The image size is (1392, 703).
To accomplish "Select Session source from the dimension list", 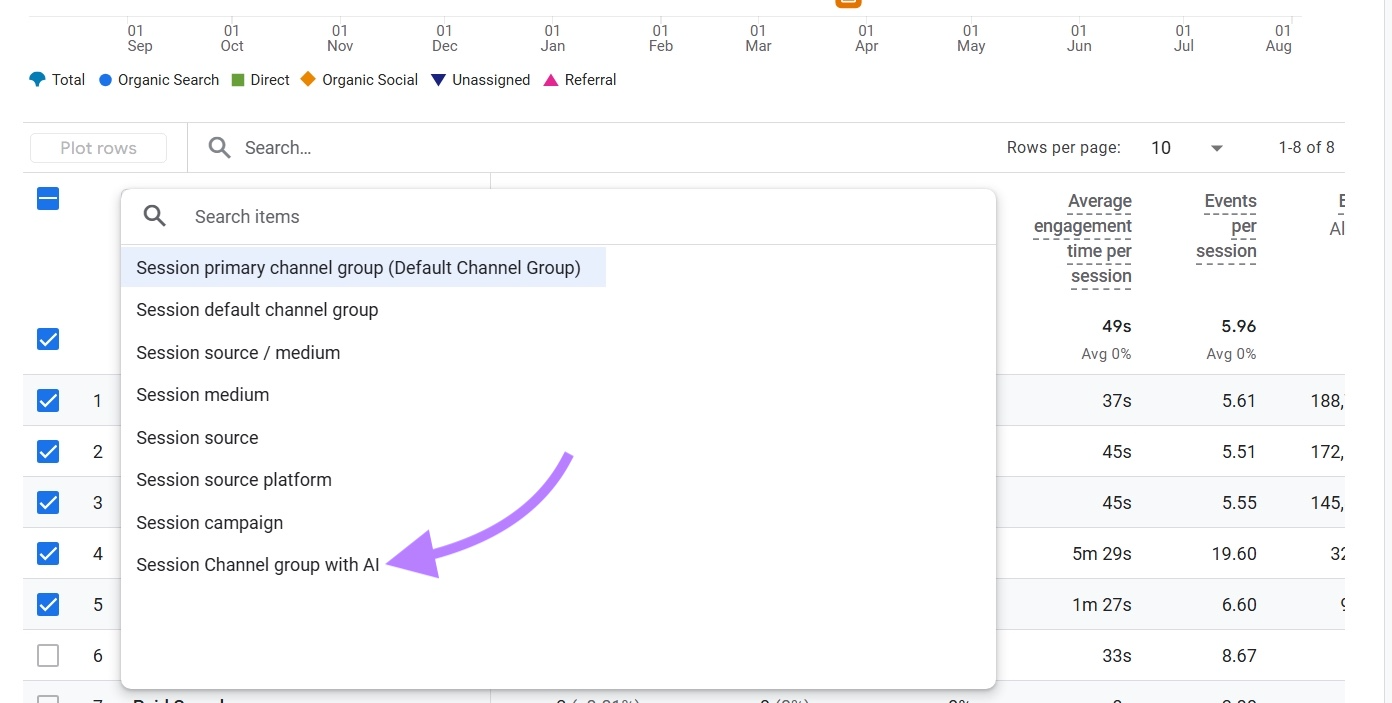I will point(197,437).
